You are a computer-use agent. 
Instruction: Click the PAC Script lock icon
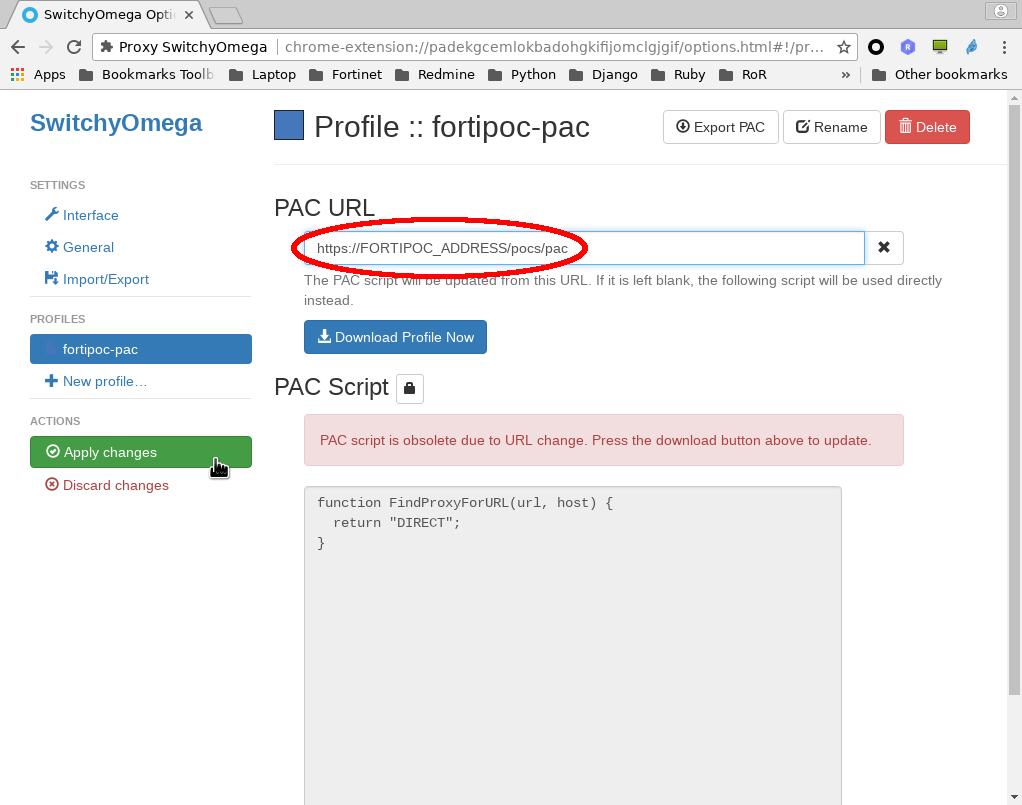tap(409, 389)
